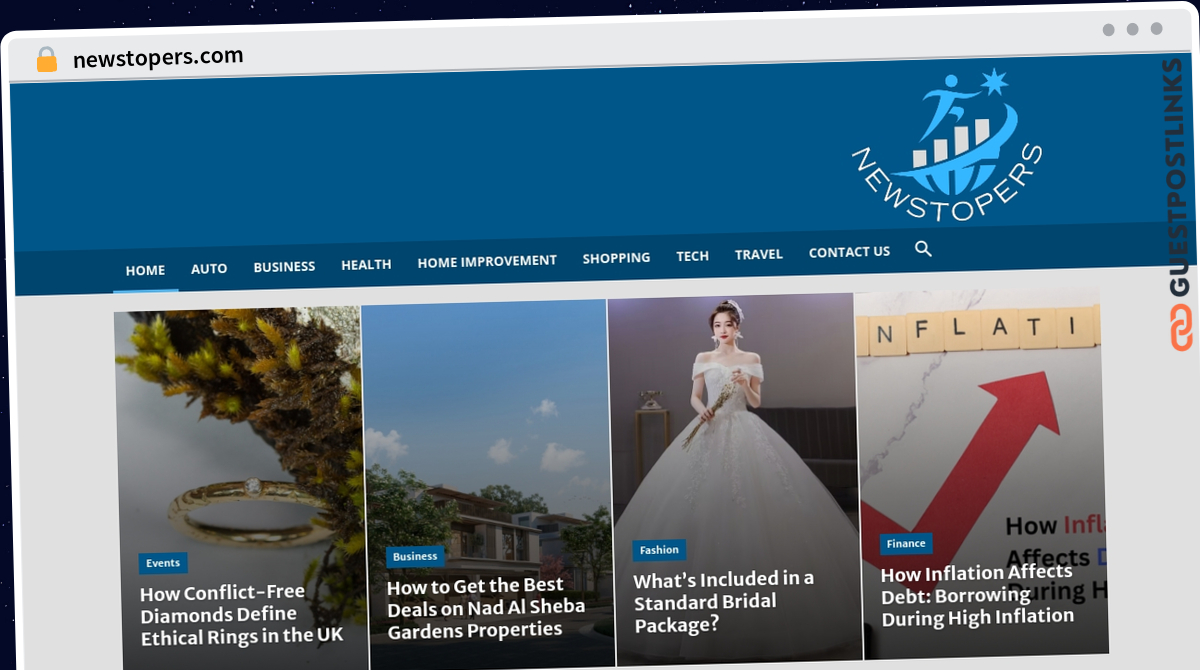This screenshot has height=670, width=1200.
Task: Open the How Inflation Affects Debt article
Action: [977, 595]
